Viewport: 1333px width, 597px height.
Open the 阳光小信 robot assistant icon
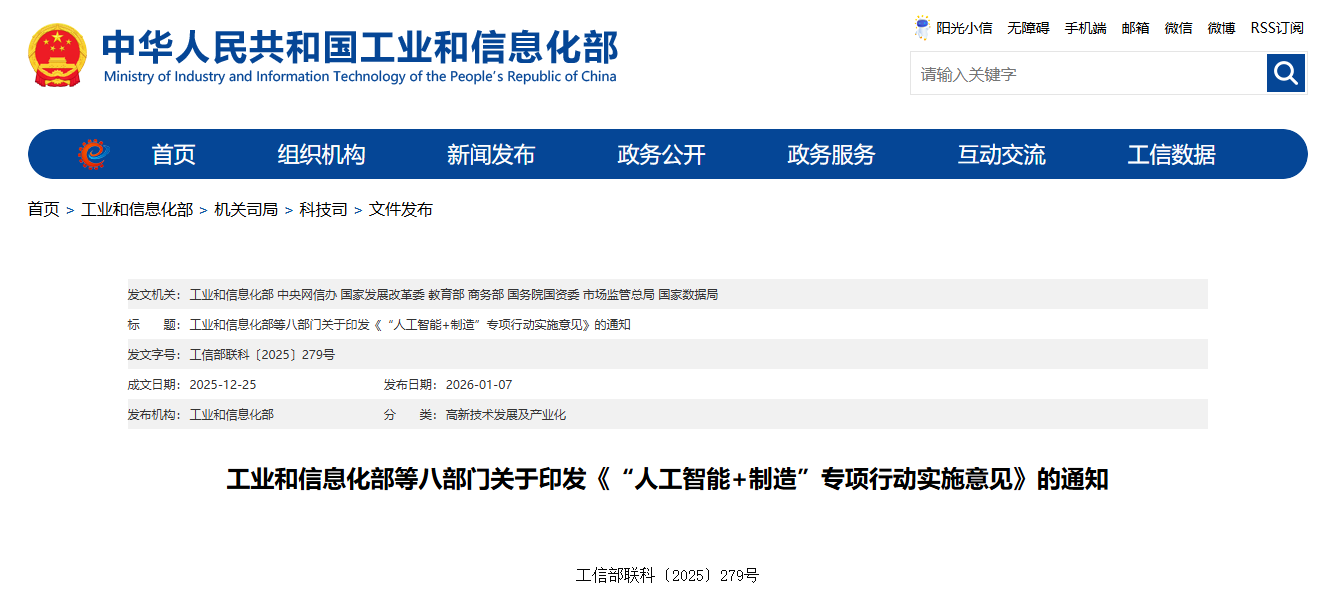coord(921,27)
